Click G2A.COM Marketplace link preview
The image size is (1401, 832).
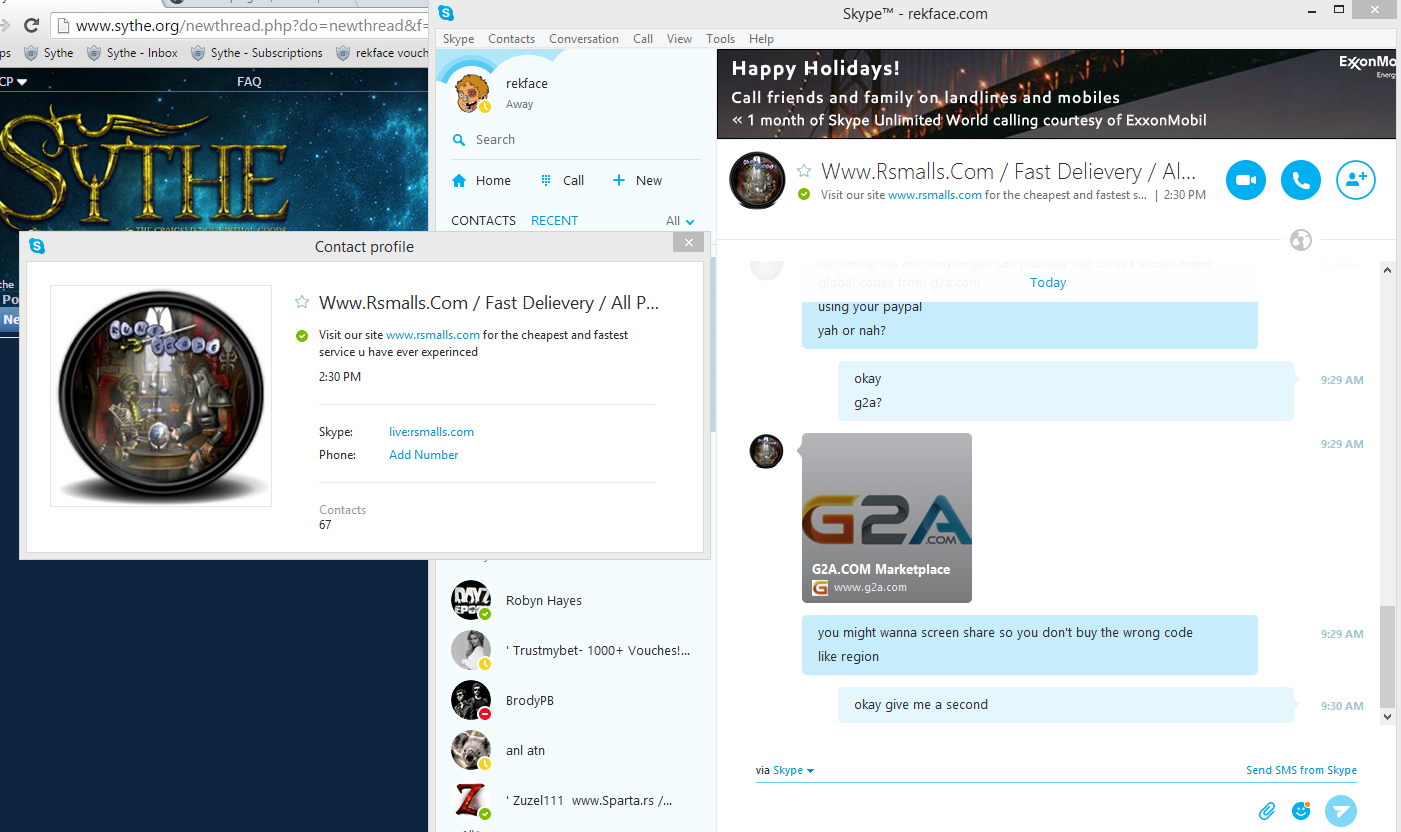coord(887,518)
